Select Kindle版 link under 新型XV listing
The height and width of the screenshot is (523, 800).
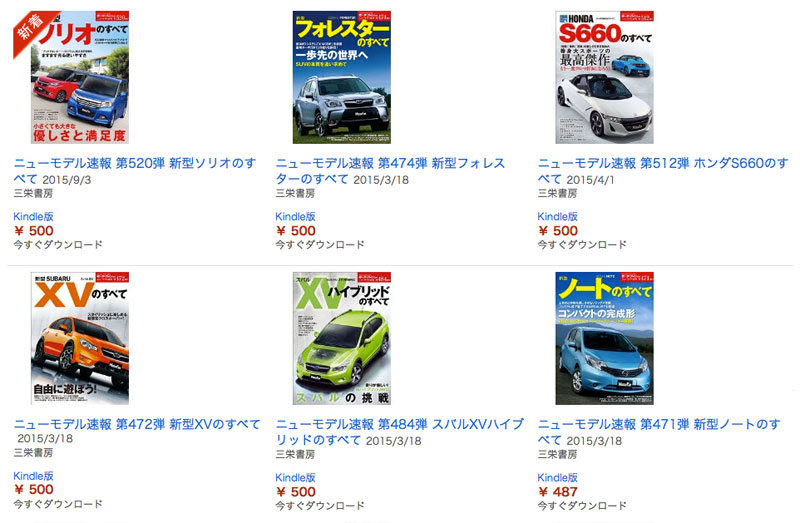click(x=34, y=476)
